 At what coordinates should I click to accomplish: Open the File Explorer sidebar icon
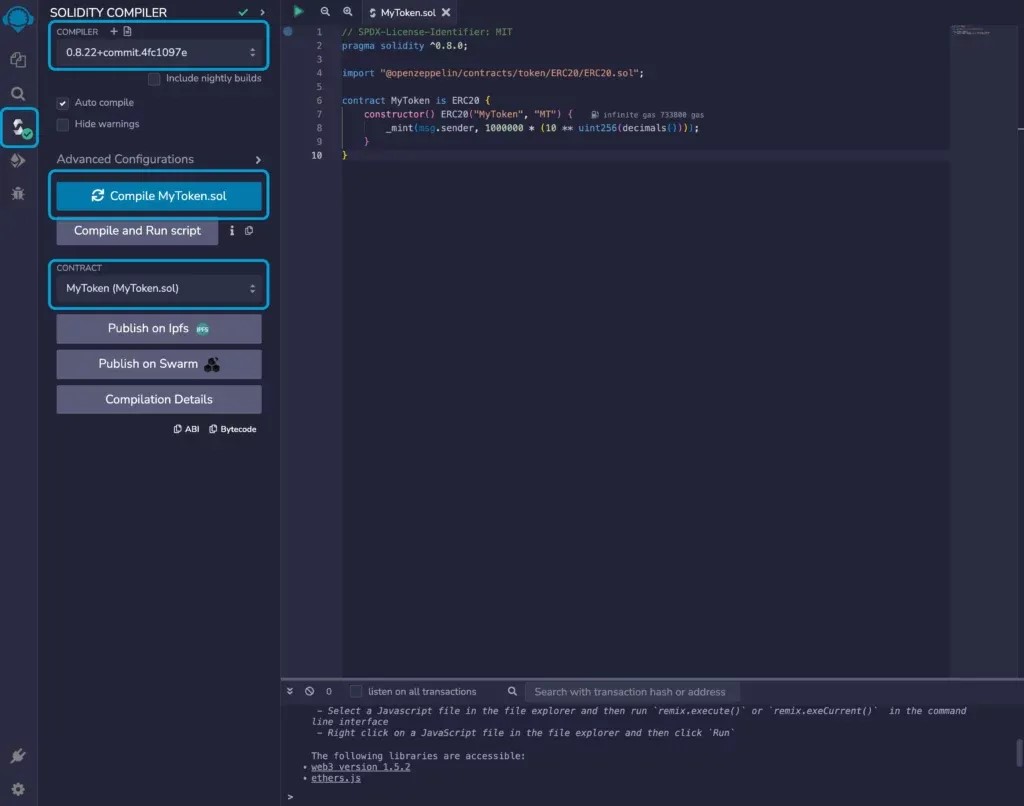[x=18, y=60]
